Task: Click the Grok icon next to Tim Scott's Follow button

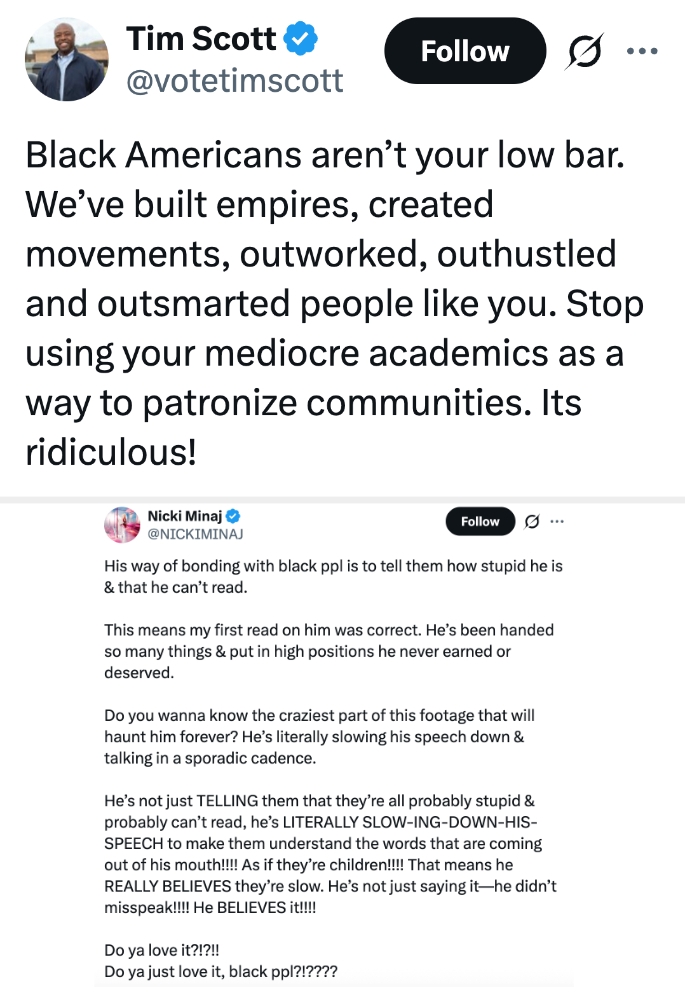Action: coord(585,50)
